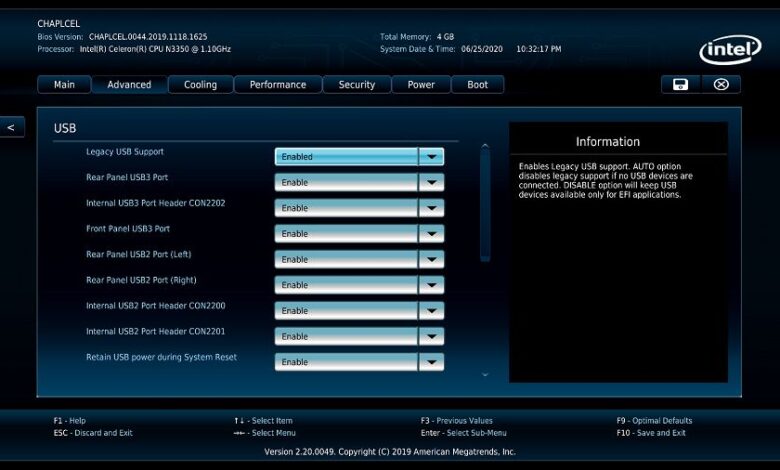Open Legacy USB Support dropdown
Image resolution: width=780 pixels, height=470 pixels.
tap(359, 157)
